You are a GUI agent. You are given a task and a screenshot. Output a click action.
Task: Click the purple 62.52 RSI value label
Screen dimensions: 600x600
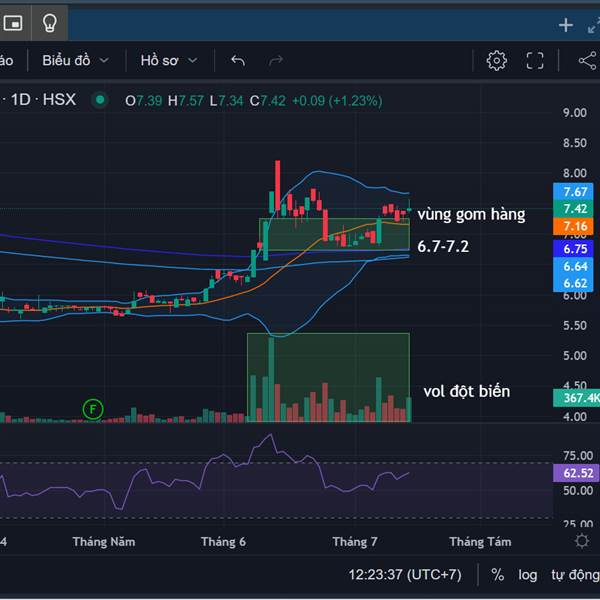577,473
